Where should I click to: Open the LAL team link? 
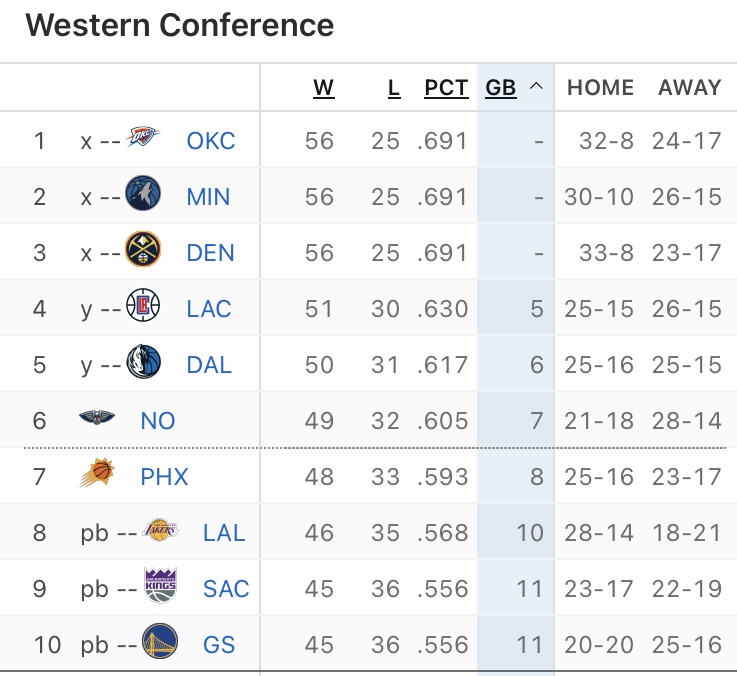224,532
